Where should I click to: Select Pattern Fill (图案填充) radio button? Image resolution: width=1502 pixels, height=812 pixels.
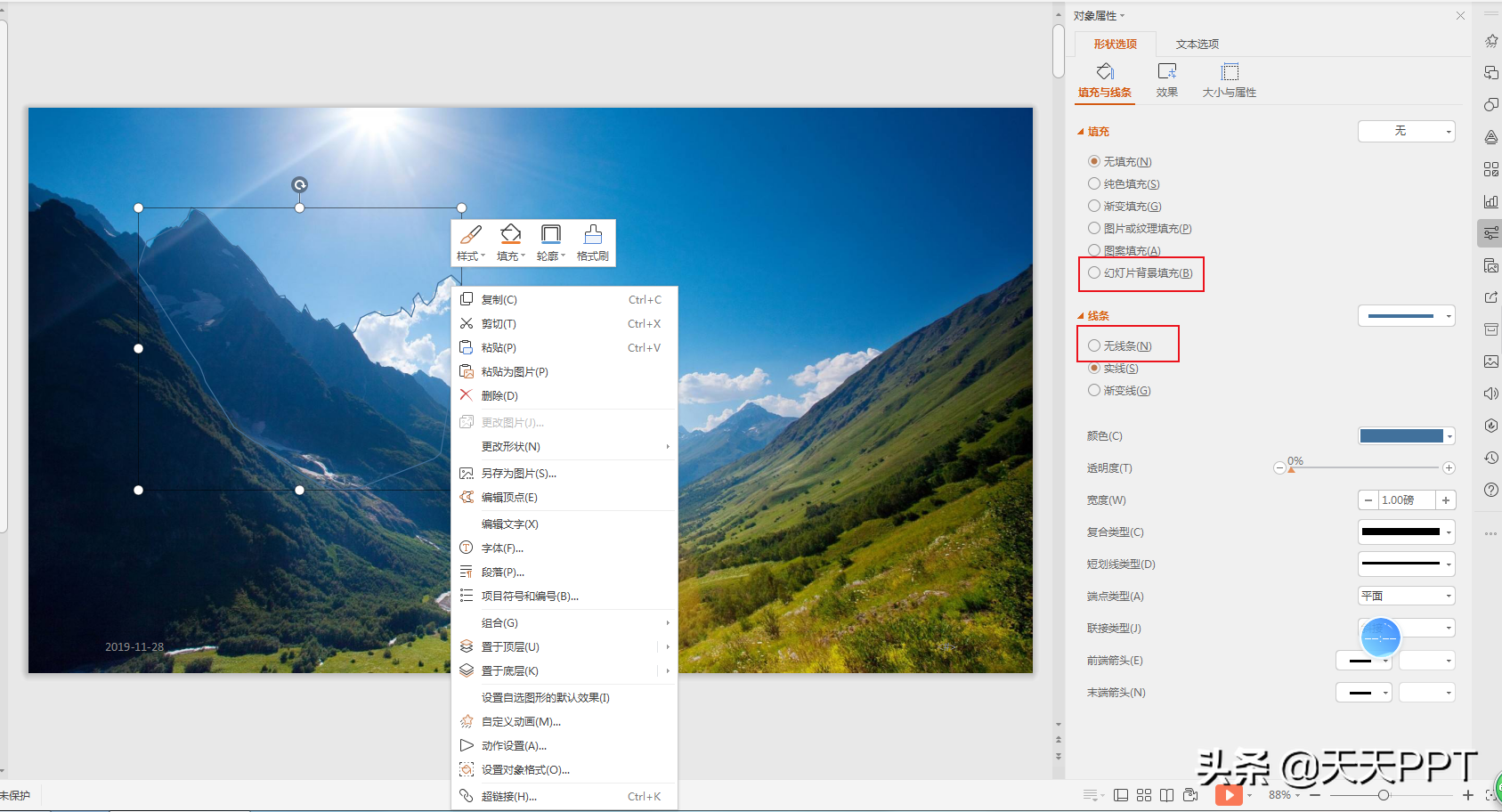tap(1094, 250)
